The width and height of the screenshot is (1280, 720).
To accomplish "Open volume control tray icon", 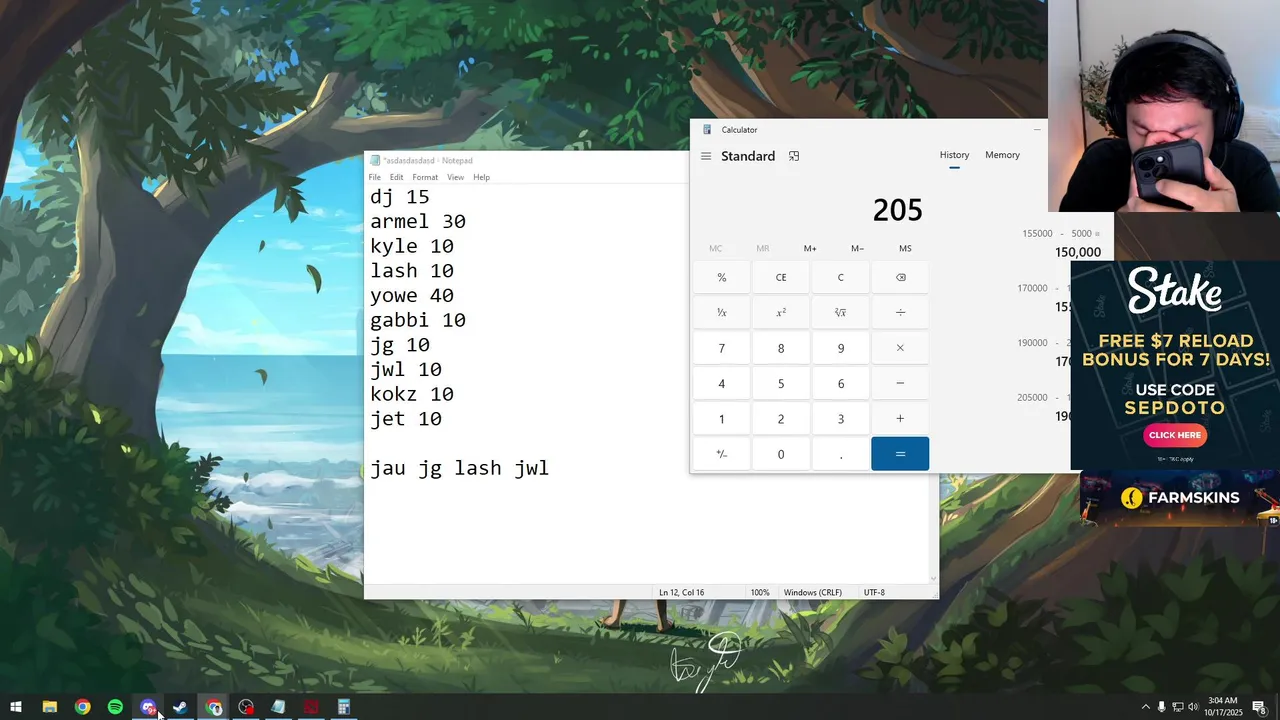I will pos(1193,707).
